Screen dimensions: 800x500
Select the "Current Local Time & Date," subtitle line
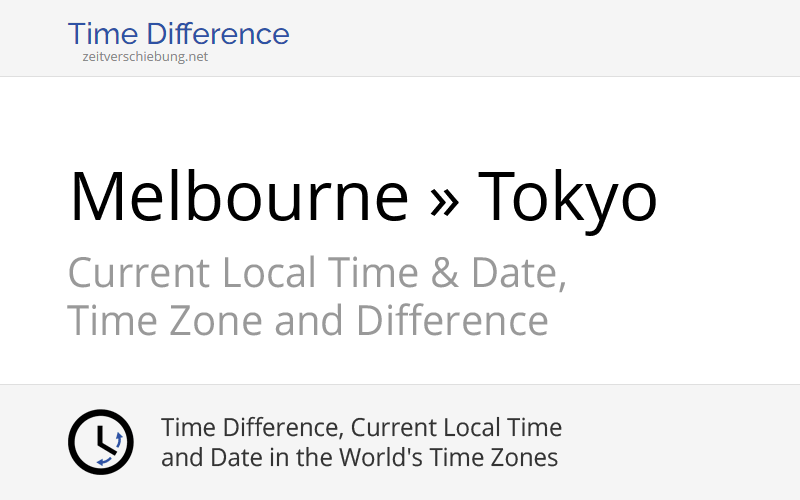[317, 273]
